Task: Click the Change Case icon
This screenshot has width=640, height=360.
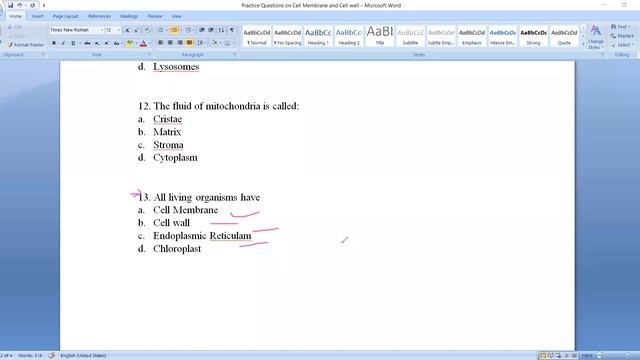Action: (117, 43)
